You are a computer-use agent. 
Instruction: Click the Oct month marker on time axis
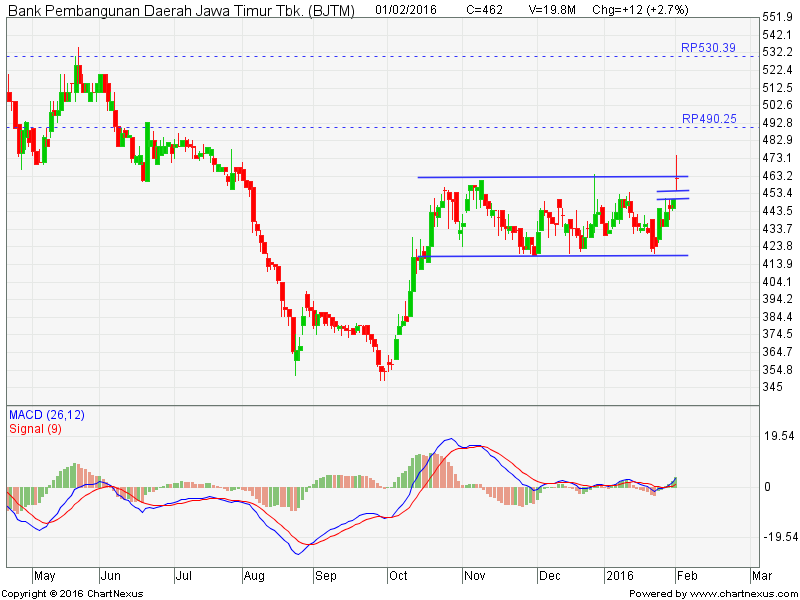click(x=399, y=577)
